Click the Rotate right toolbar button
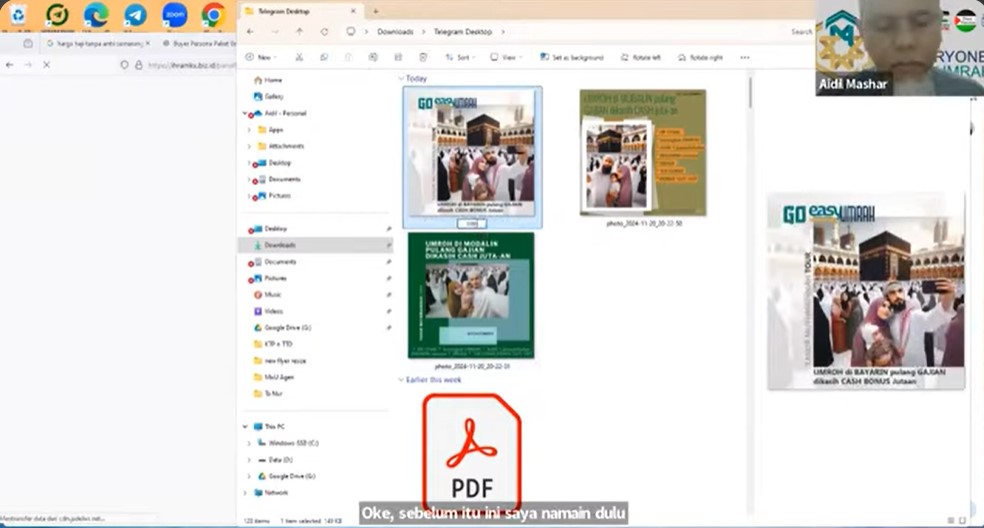The image size is (984, 528). tap(700, 57)
